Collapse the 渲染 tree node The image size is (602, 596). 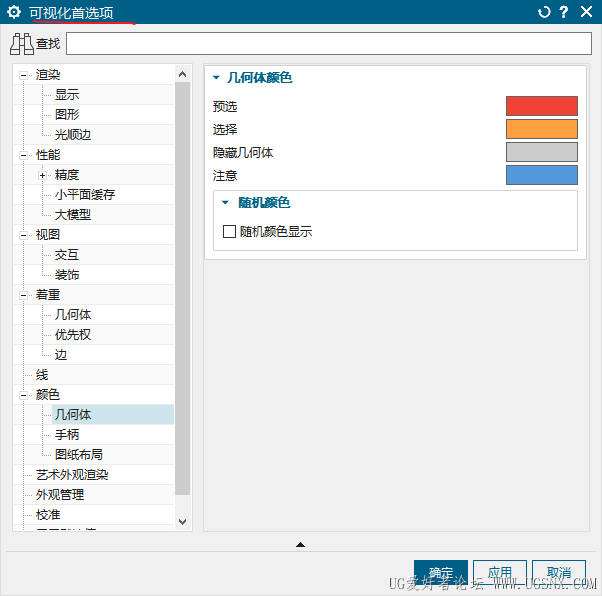point(23,75)
